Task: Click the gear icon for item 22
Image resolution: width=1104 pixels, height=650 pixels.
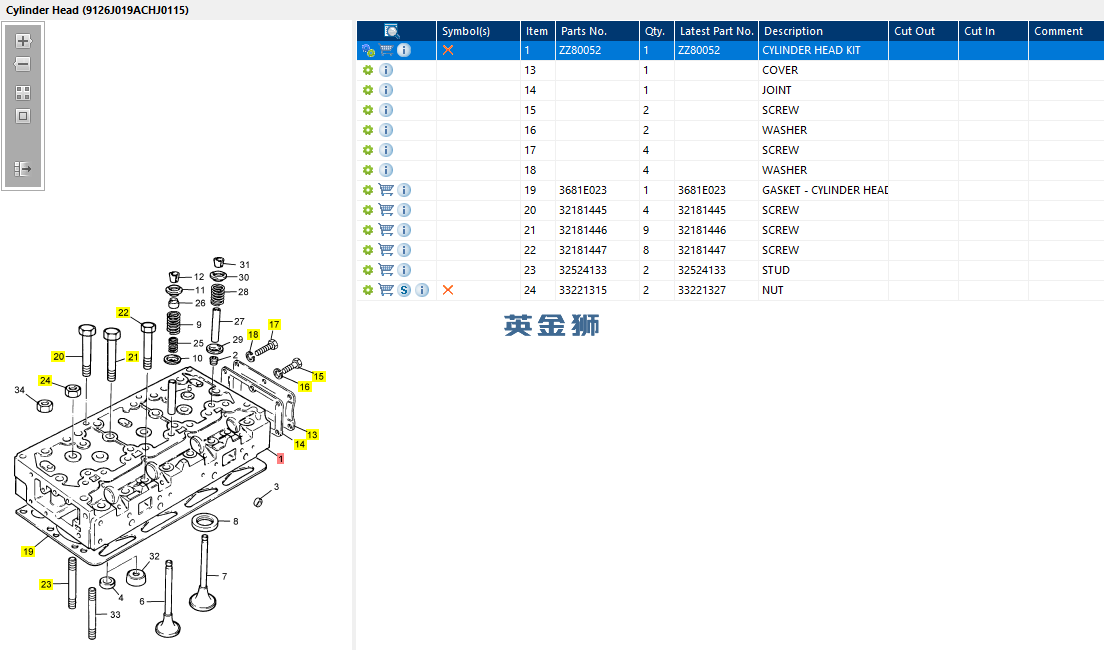Action: tap(368, 250)
